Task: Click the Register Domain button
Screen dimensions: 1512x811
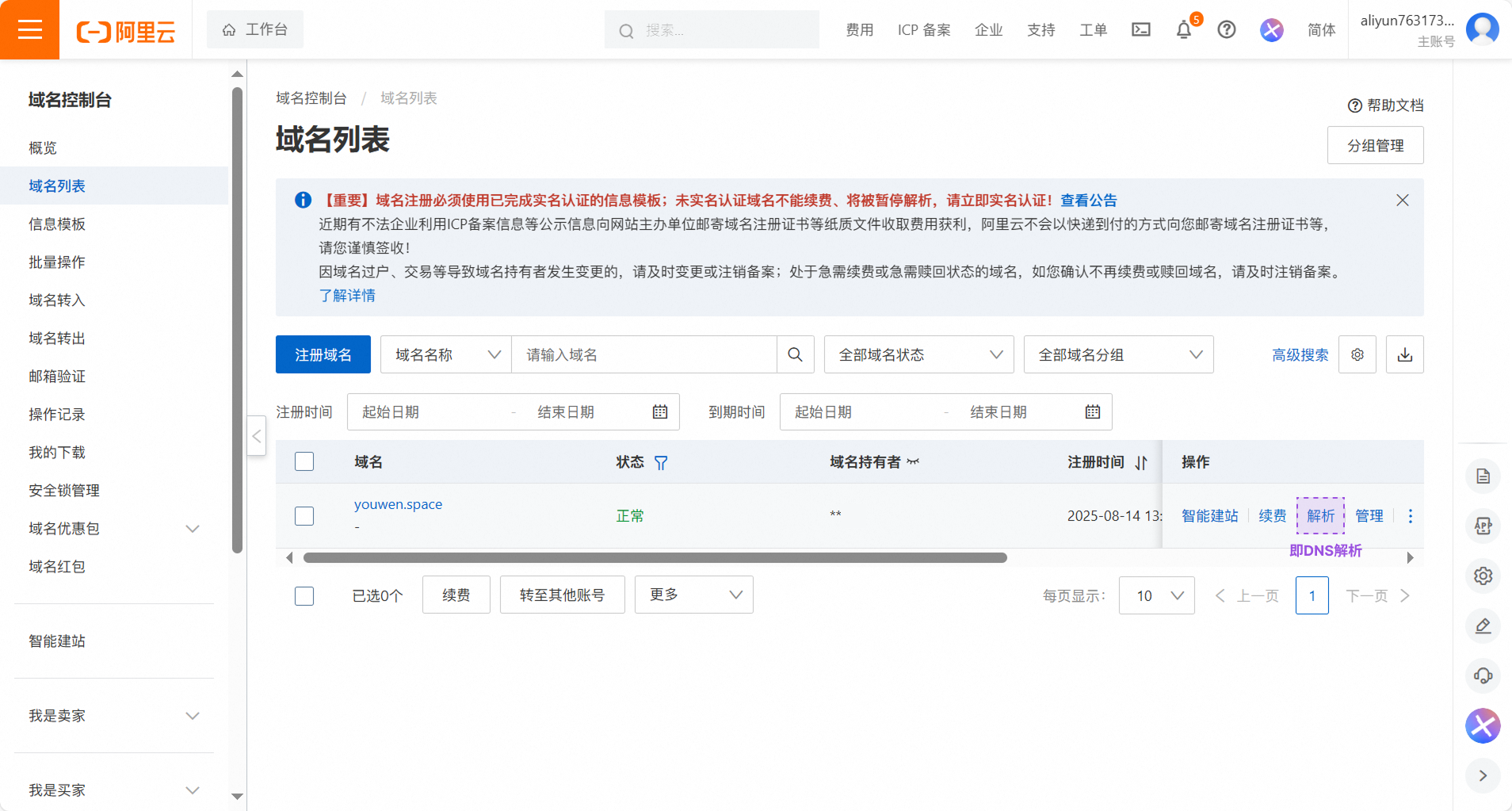Action: (x=323, y=354)
